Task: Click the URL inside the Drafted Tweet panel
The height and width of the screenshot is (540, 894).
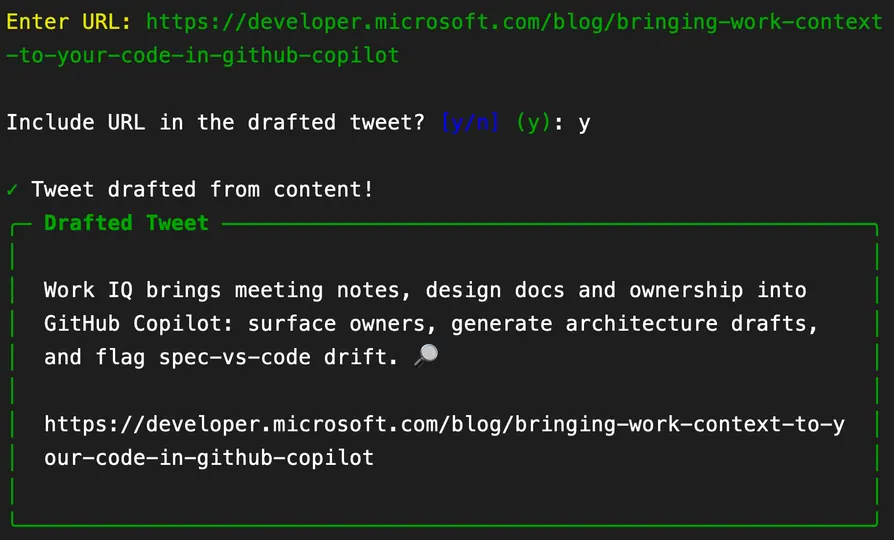Action: coord(444,440)
